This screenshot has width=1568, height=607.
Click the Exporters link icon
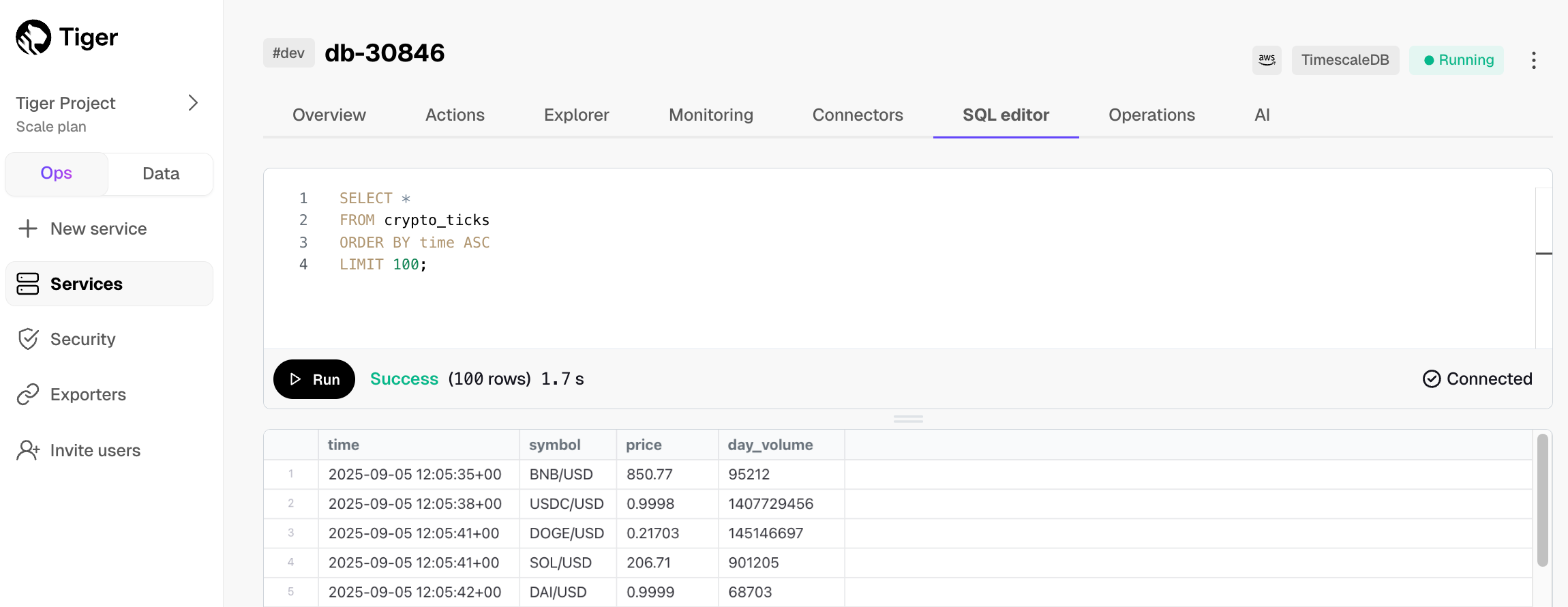coord(28,394)
